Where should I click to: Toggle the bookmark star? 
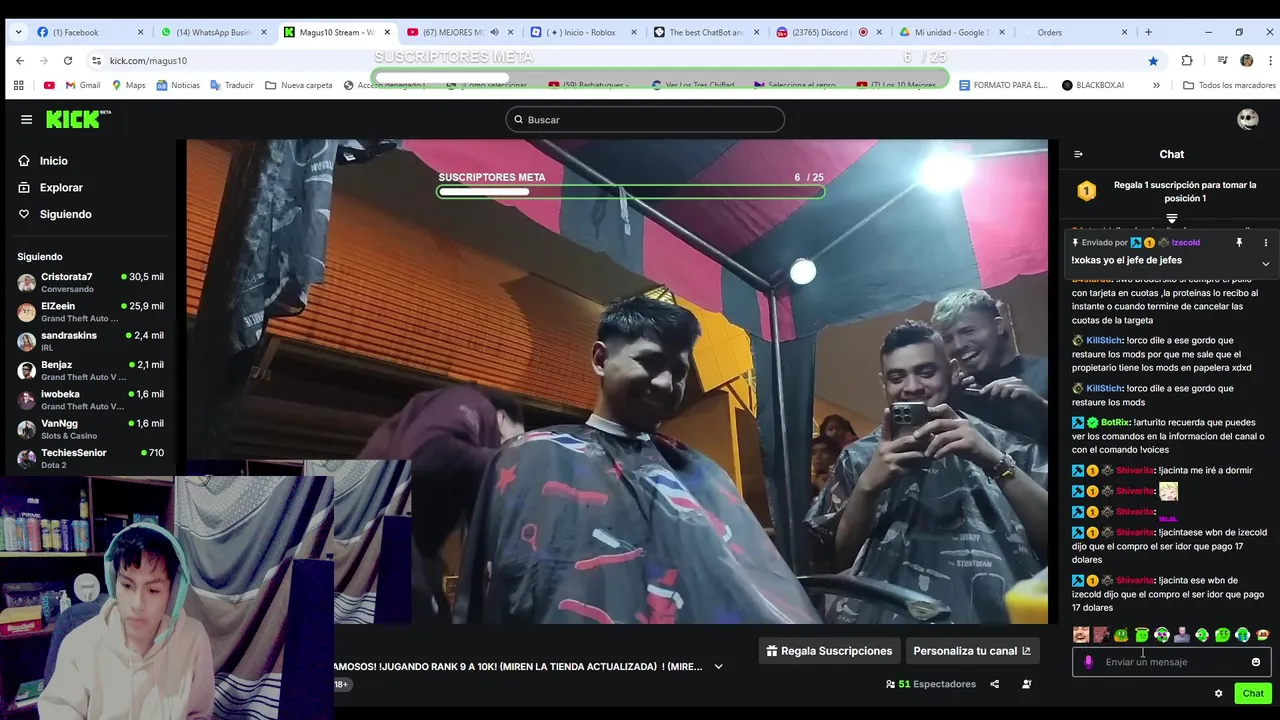click(1153, 60)
